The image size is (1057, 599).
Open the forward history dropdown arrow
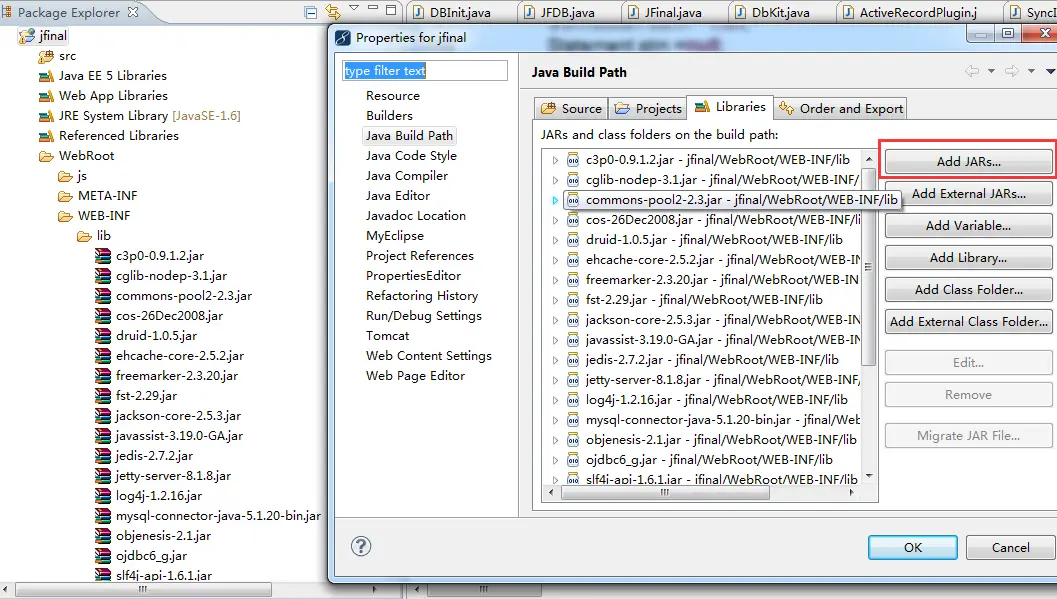point(1031,71)
